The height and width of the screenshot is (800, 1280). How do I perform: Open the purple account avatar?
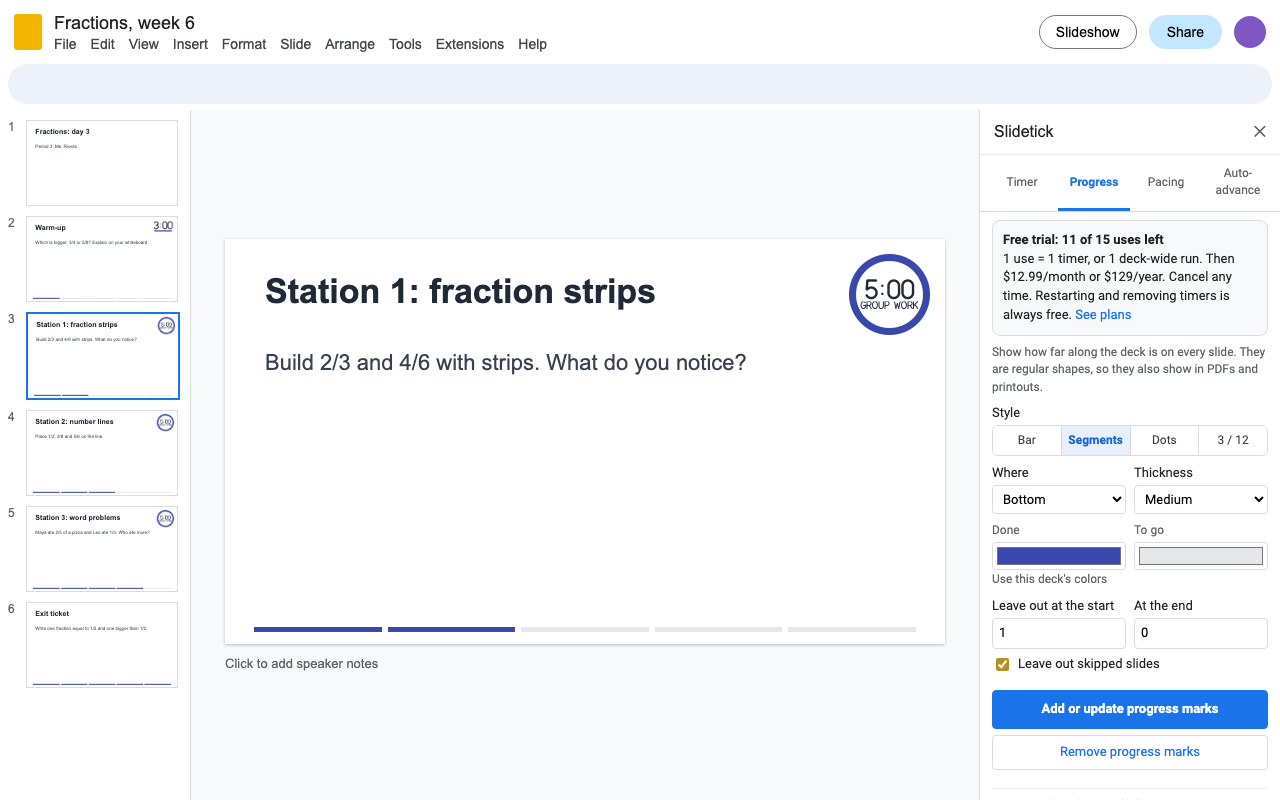click(1250, 32)
